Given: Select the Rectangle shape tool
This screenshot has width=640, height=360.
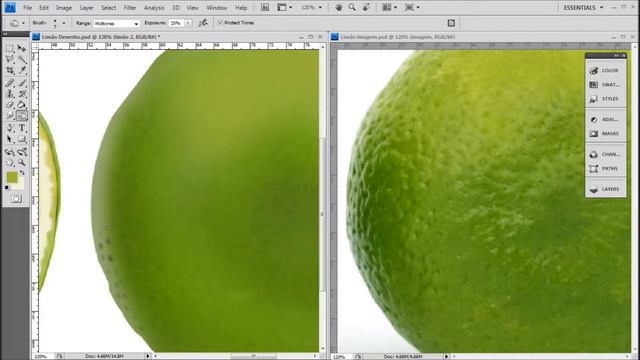Looking at the screenshot, I should (22, 140).
